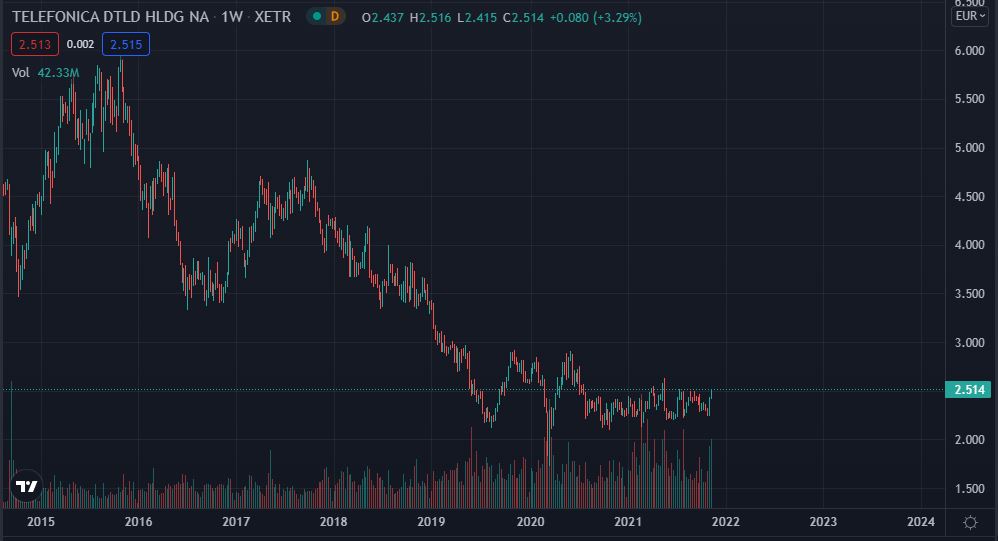Screen dimensions: 998x541
Task: Click the 2.000 price scale label
Action: (x=969, y=440)
